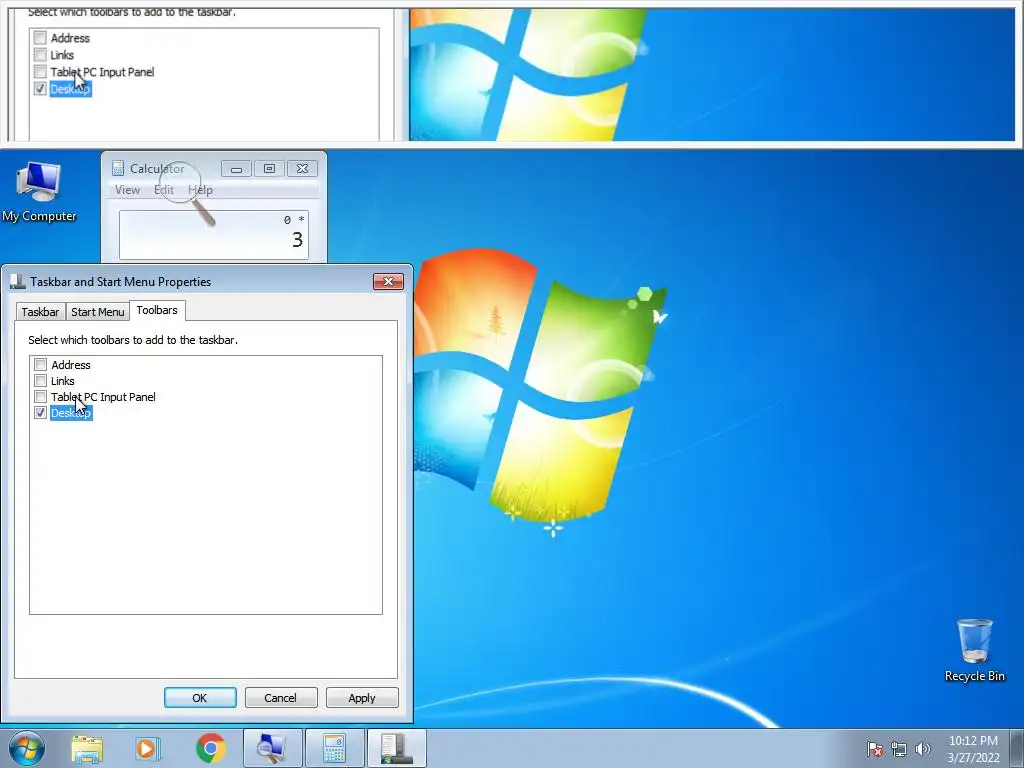The image size is (1024, 768).
Task: Open Google Chrome from the taskbar
Action: pos(210,748)
